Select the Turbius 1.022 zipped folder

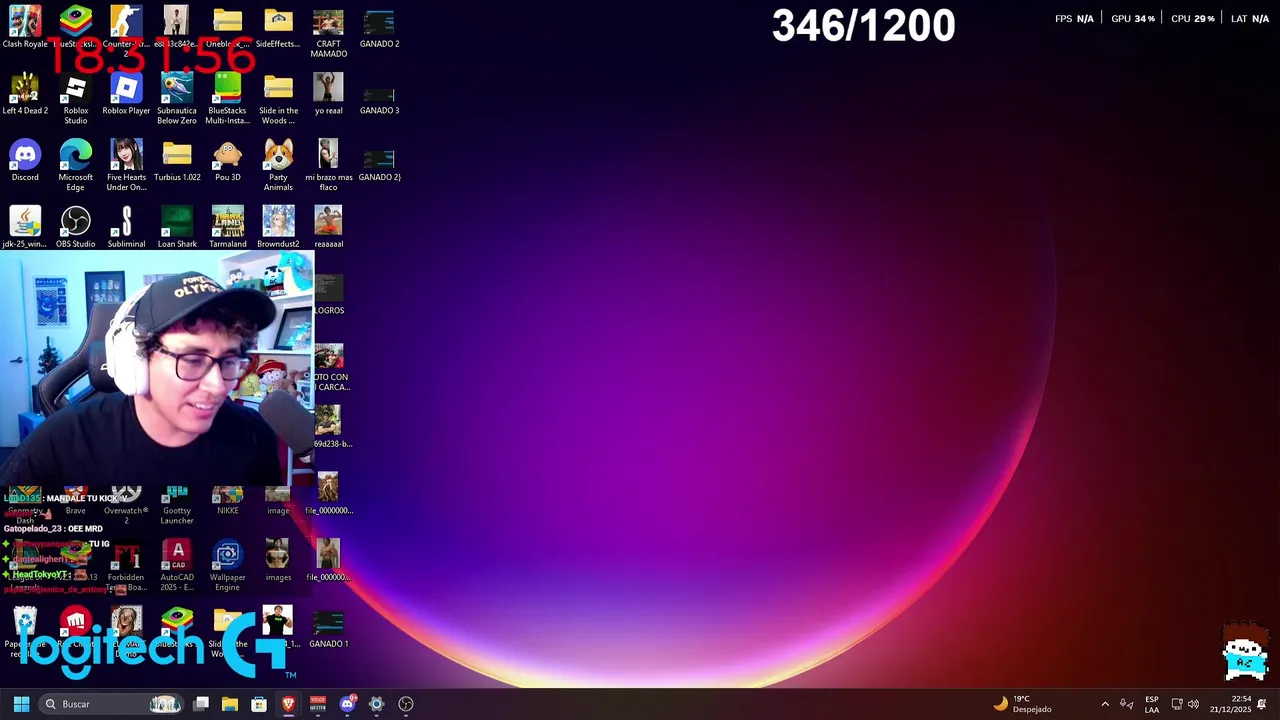pos(177,161)
